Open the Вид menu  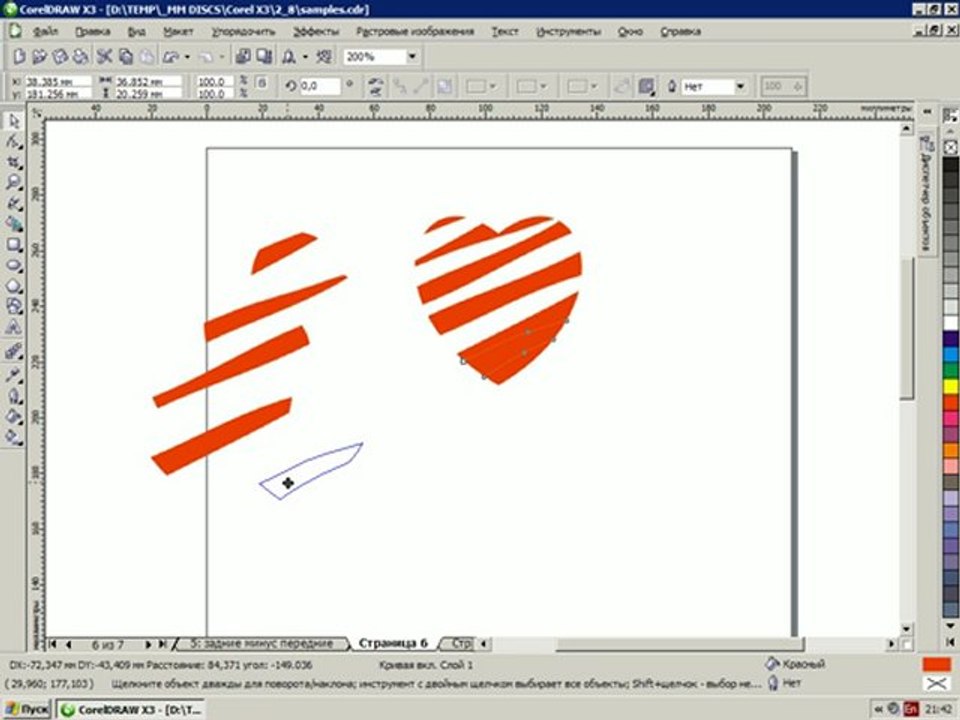point(137,31)
